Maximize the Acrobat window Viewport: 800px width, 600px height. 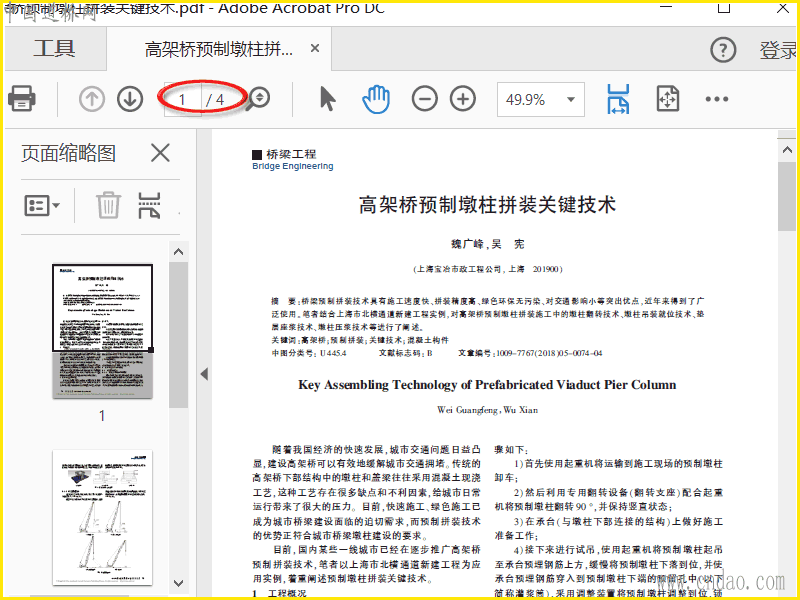[724, 7]
